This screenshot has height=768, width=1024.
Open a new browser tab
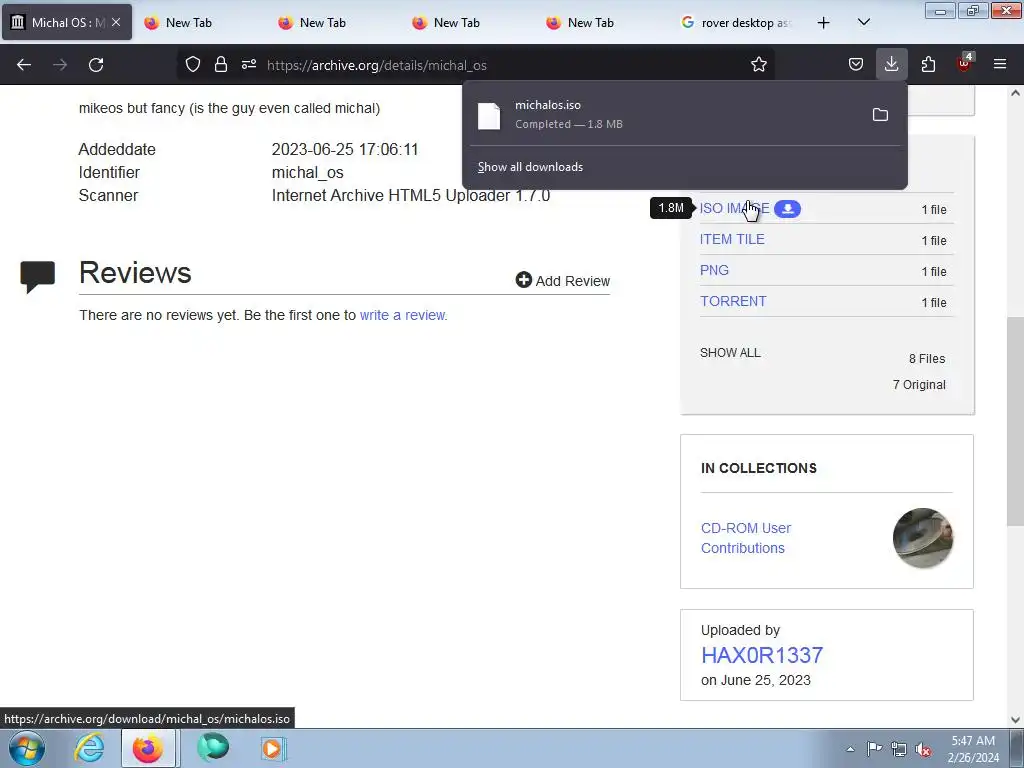pos(824,23)
